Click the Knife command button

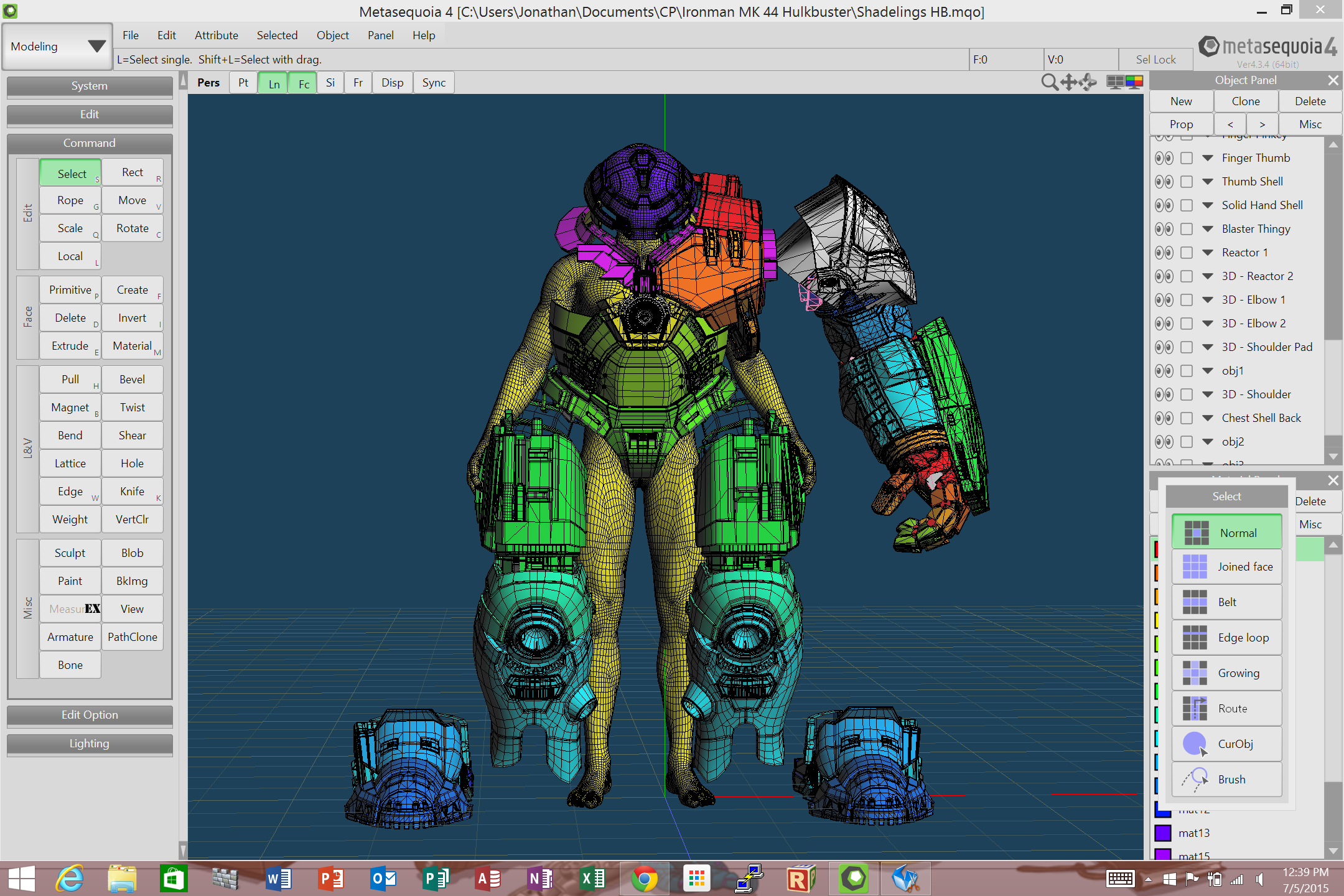point(133,492)
